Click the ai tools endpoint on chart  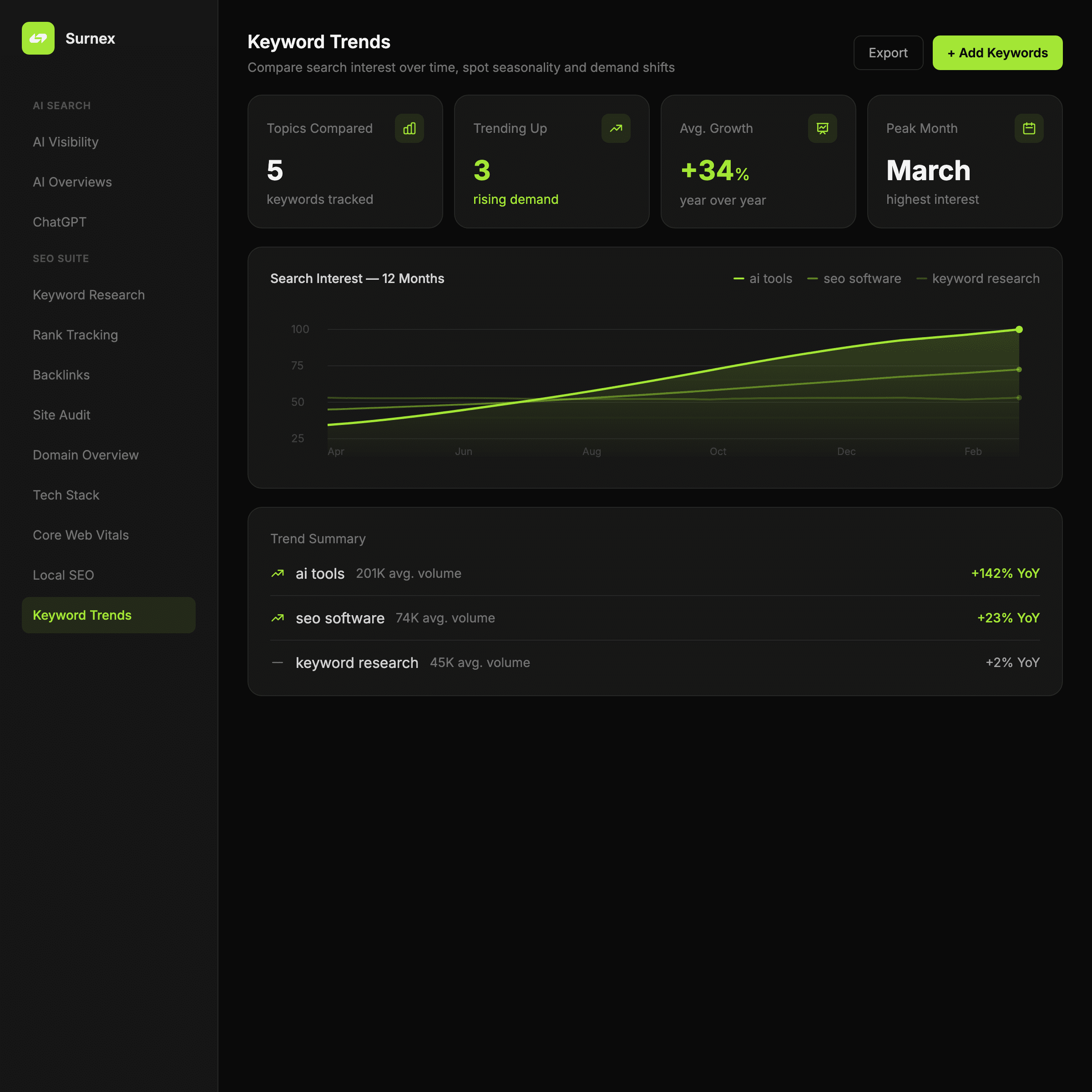point(1019,329)
